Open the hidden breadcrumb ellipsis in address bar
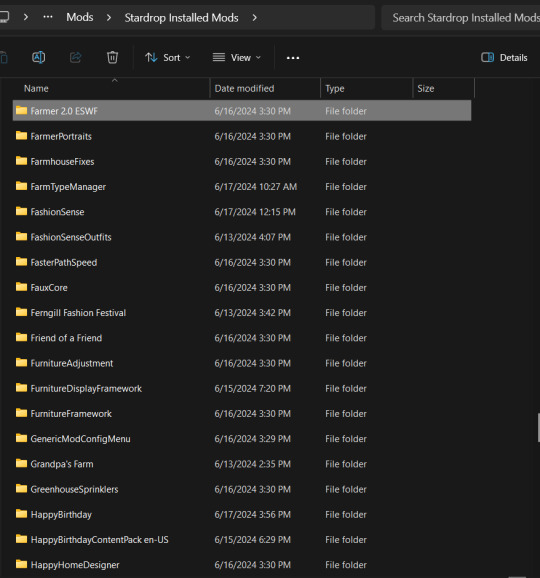Viewport: 540px width, 578px height. (x=48, y=17)
